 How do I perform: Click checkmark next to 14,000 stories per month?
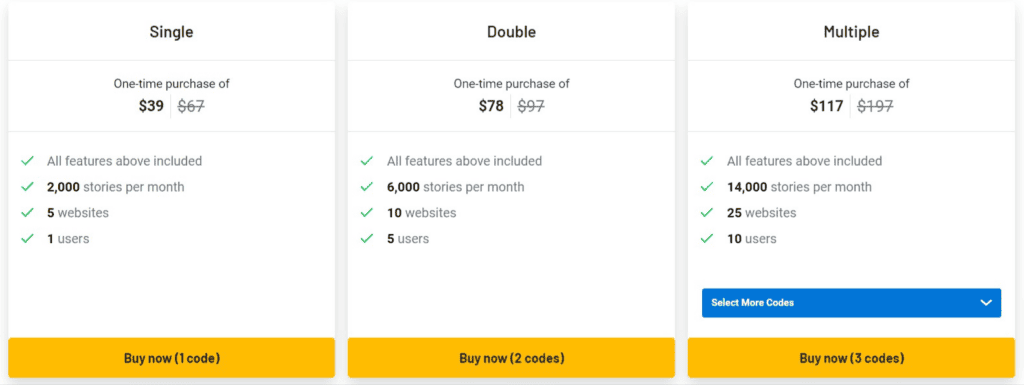coord(707,187)
